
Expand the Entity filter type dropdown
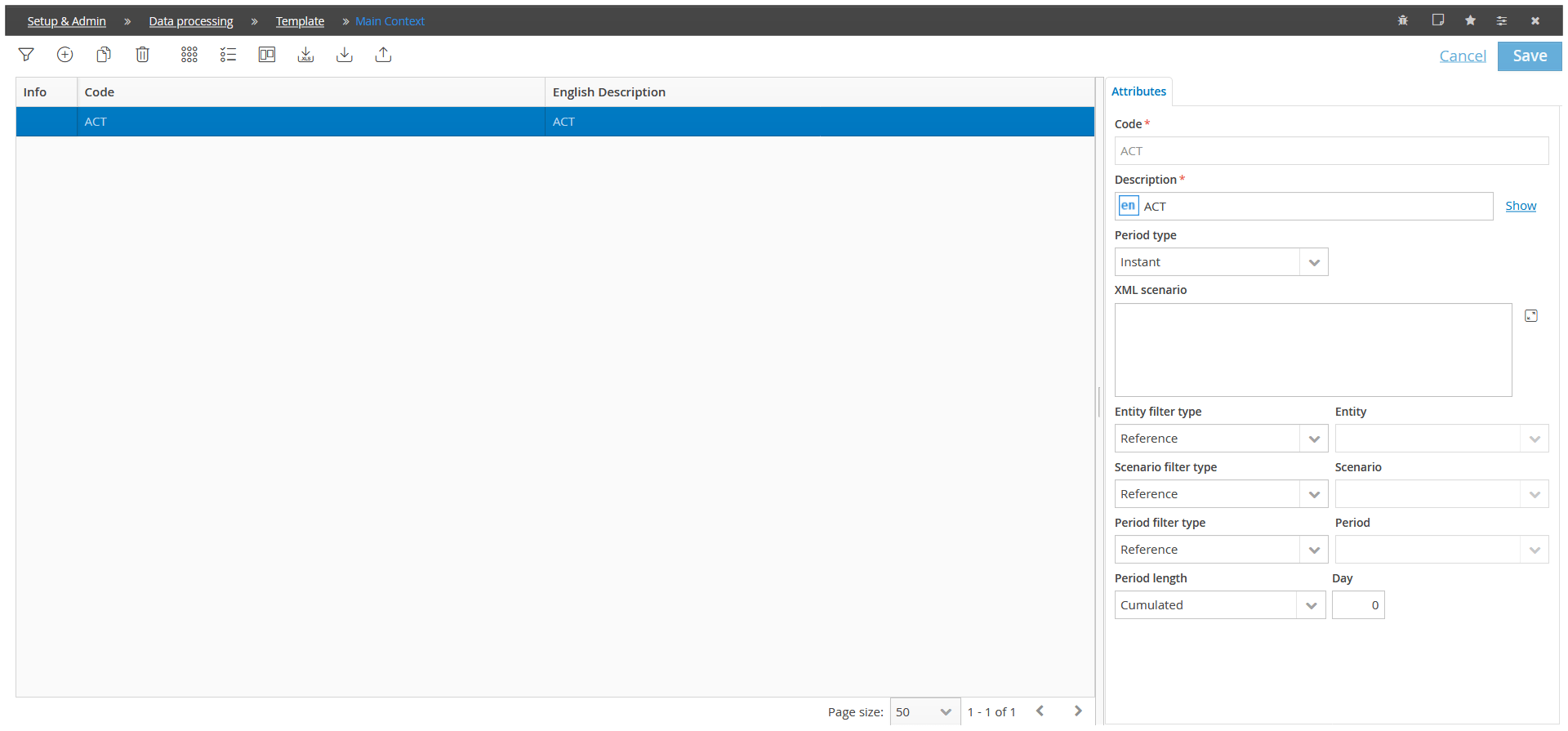coord(1221,439)
